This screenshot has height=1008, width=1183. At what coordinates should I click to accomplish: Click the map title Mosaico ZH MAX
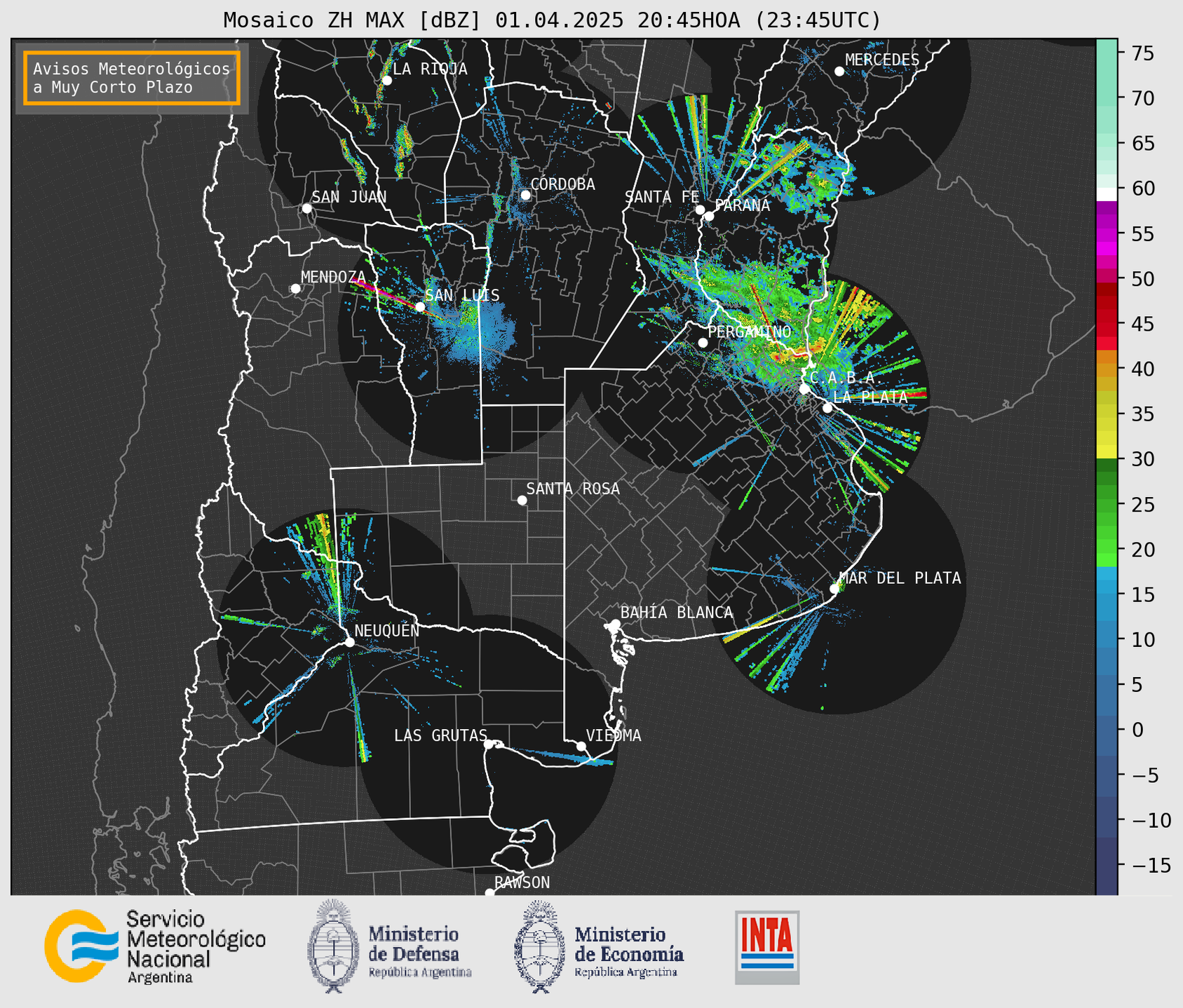pyautogui.click(x=552, y=20)
